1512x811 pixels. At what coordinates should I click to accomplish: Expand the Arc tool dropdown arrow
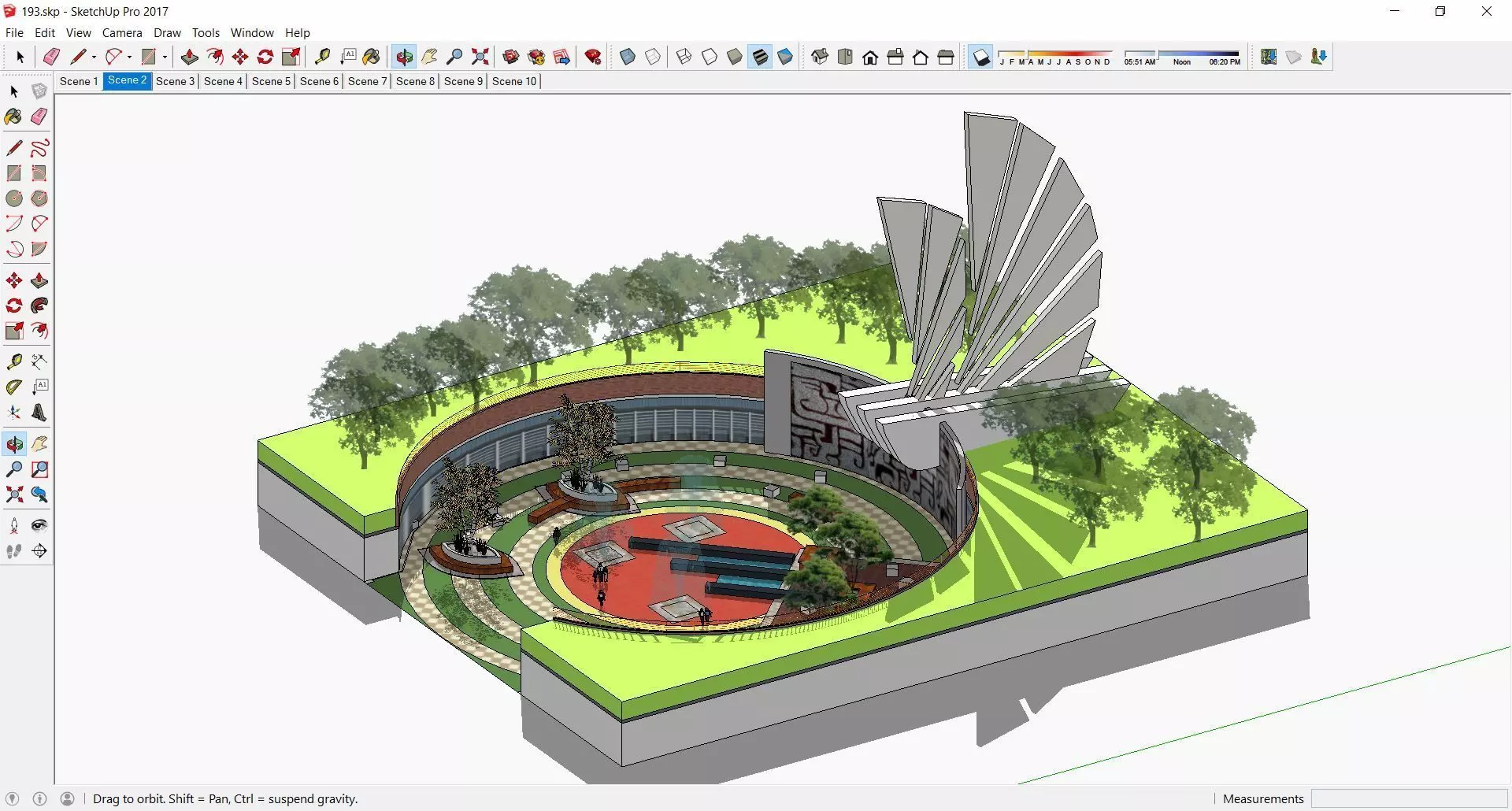pos(129,57)
